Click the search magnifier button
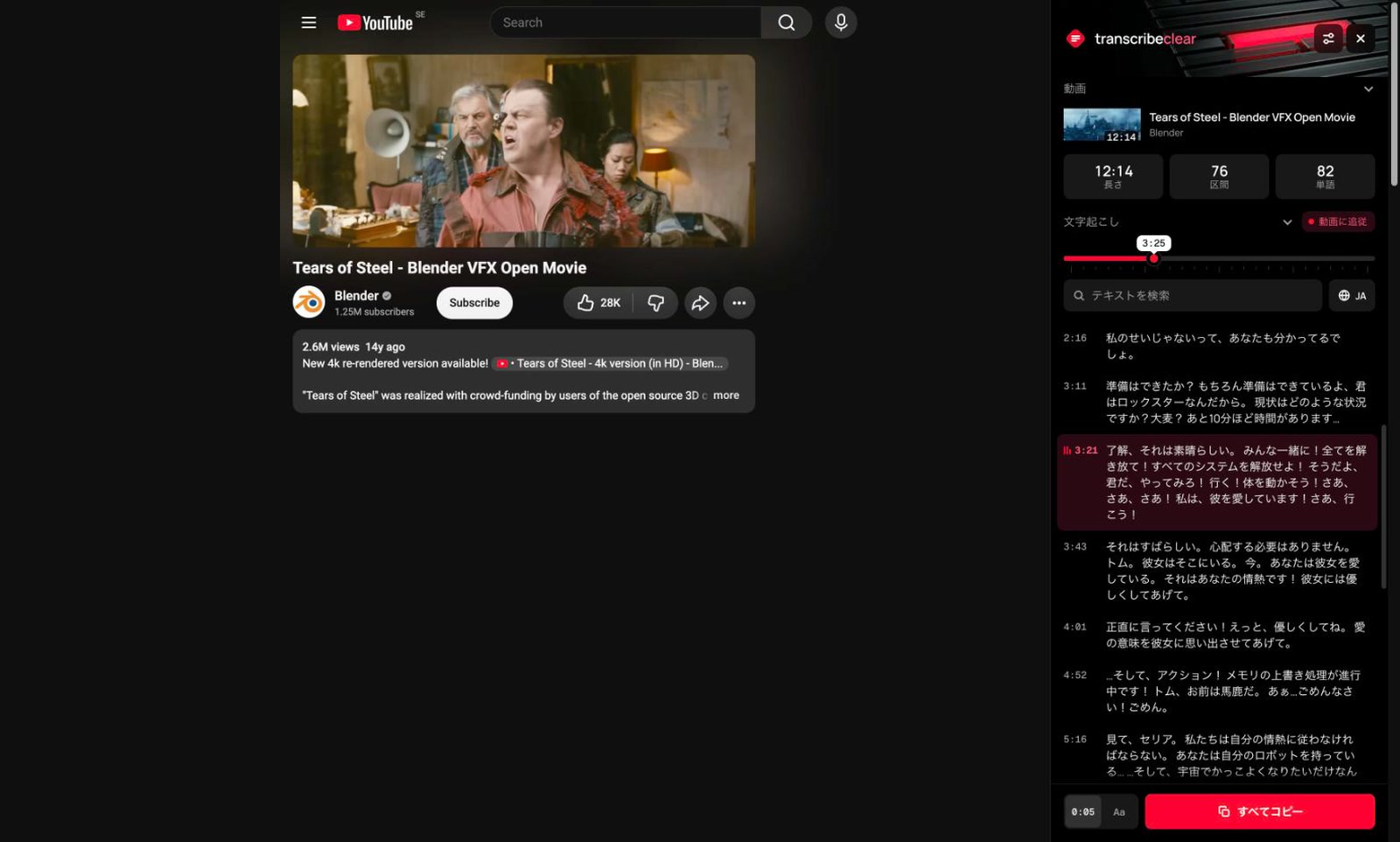This screenshot has width=1400, height=842. click(786, 23)
